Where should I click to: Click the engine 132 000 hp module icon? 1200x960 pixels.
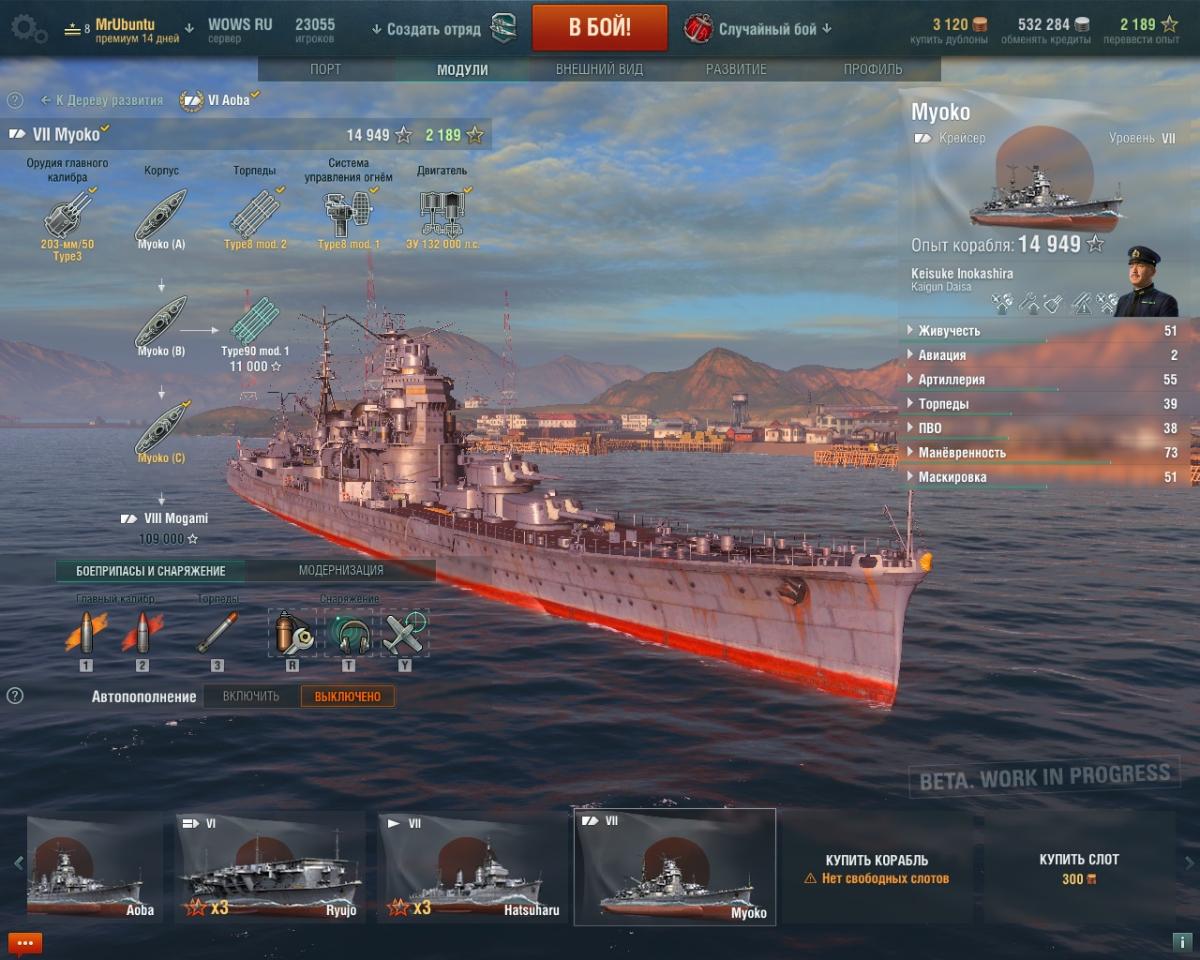(442, 212)
